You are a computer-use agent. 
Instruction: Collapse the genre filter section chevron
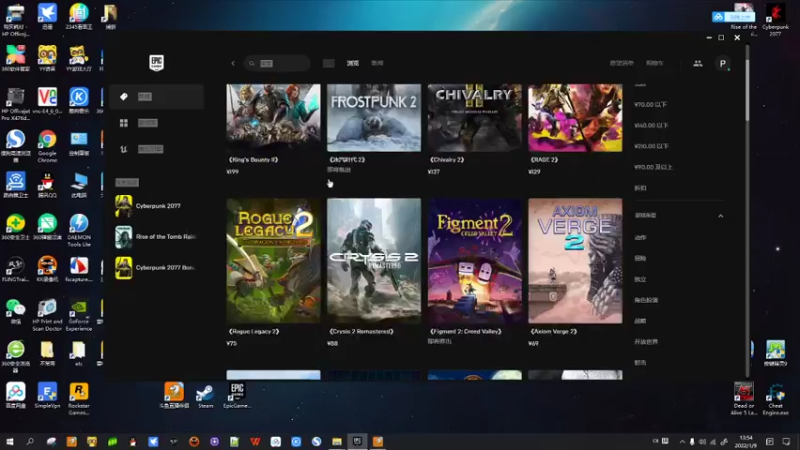click(x=720, y=216)
